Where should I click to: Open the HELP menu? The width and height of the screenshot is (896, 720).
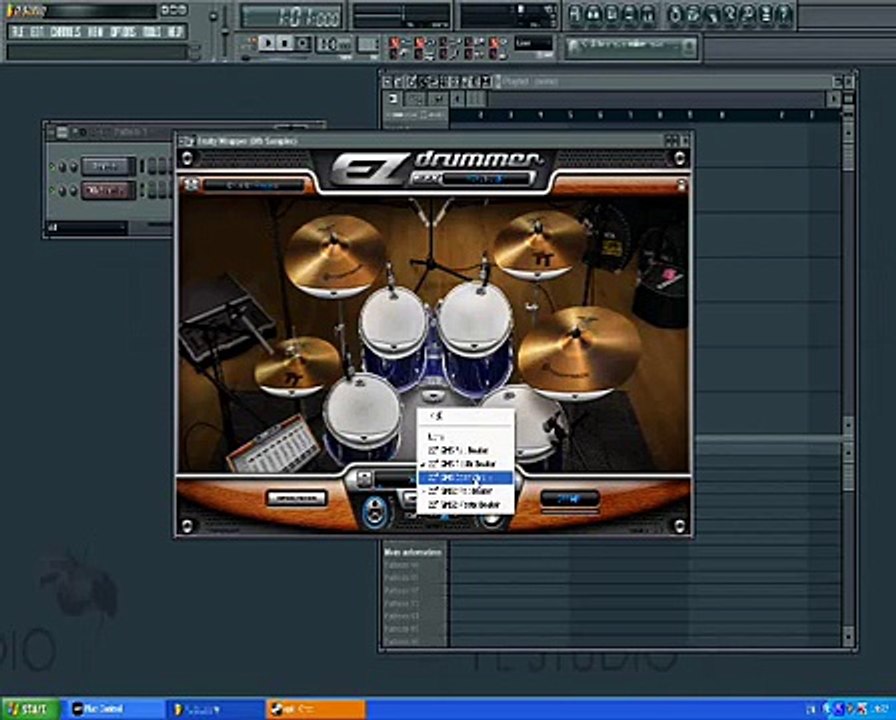(x=175, y=32)
